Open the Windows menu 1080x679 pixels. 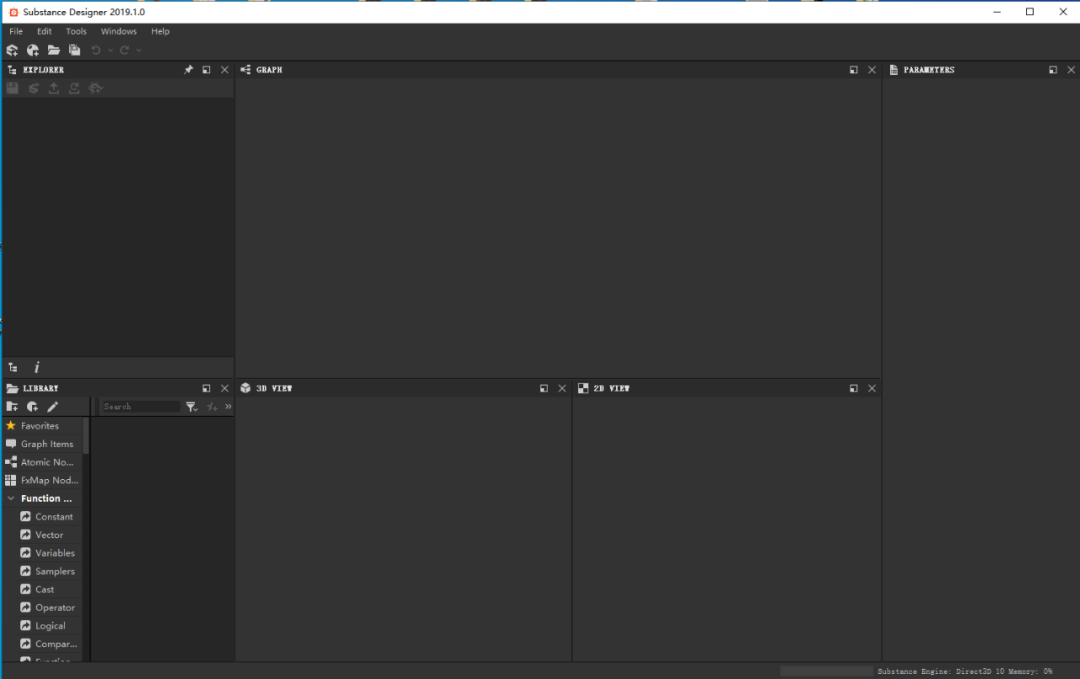point(118,32)
